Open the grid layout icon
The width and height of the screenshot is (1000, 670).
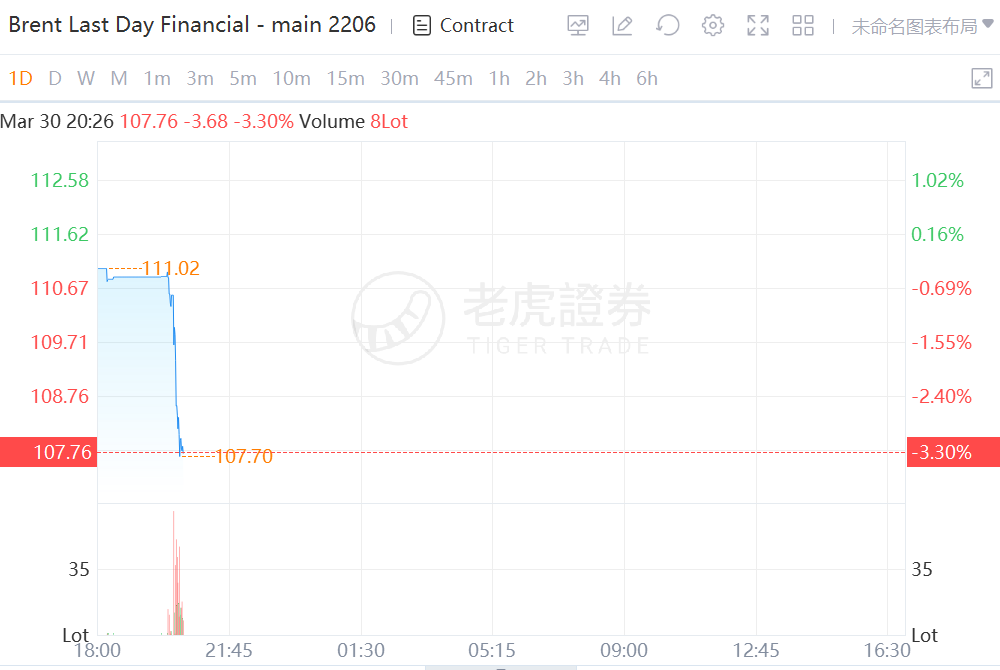click(x=803, y=26)
